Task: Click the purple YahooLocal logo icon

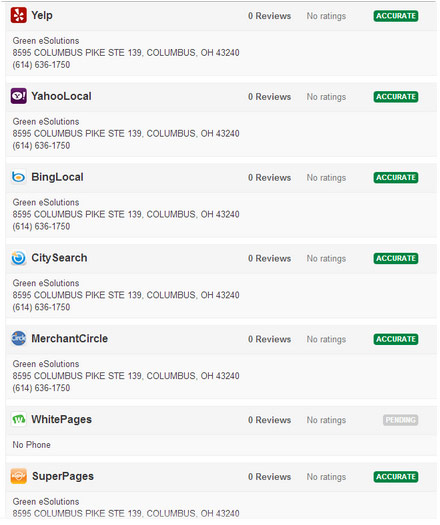Action: (18, 96)
